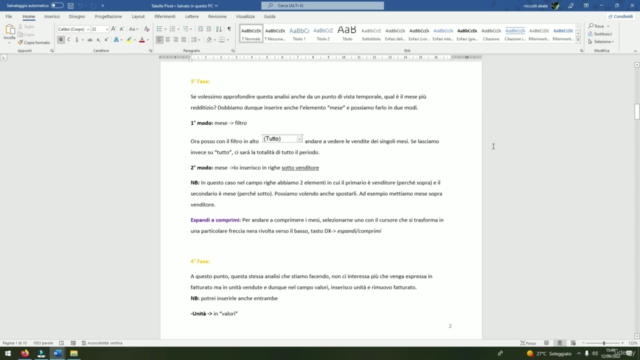Apply the Normale style
Image resolution: width=640 pixels, height=360 pixels.
(251, 33)
